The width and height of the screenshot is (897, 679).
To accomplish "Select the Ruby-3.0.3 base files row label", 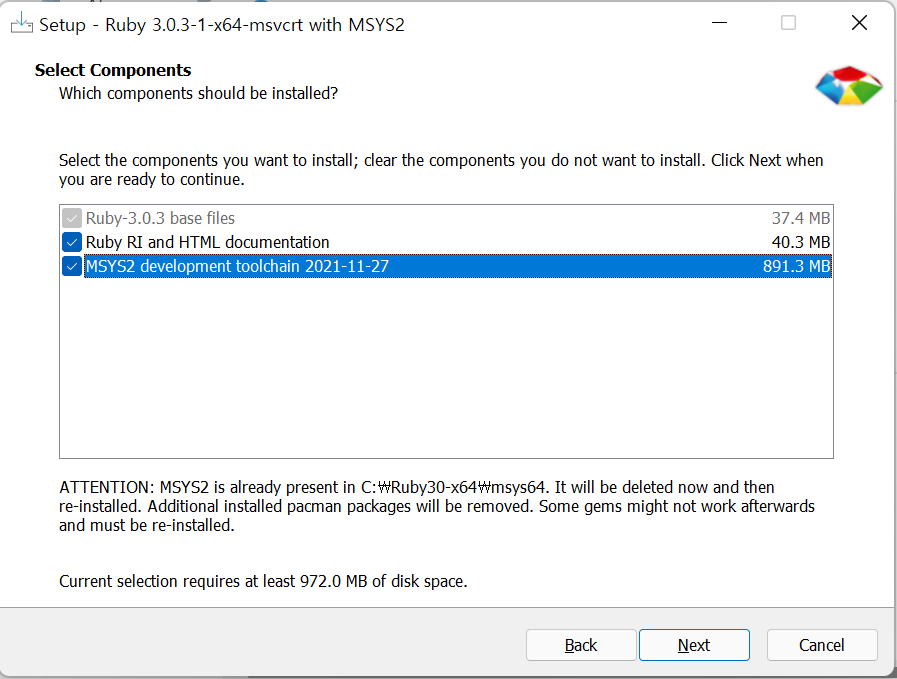I will (160, 218).
